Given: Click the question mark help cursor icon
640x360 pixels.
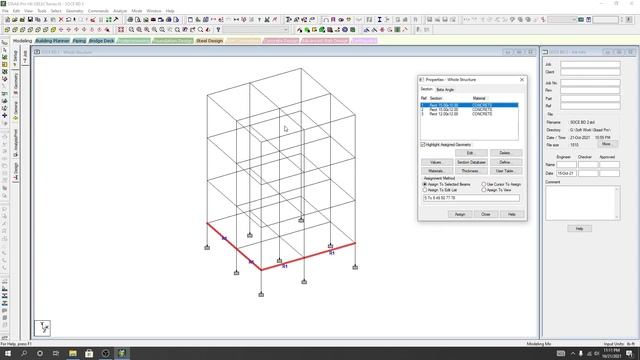Looking at the screenshot, I should 218,30.
